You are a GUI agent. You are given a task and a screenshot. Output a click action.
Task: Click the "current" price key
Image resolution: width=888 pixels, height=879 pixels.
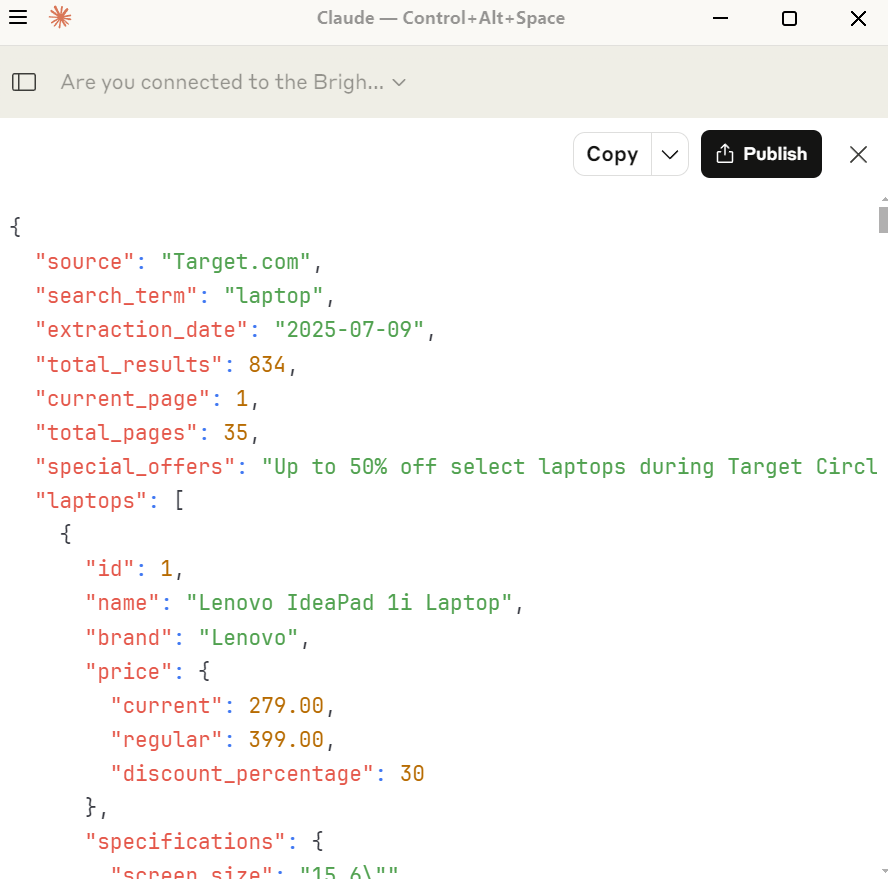coord(166,706)
